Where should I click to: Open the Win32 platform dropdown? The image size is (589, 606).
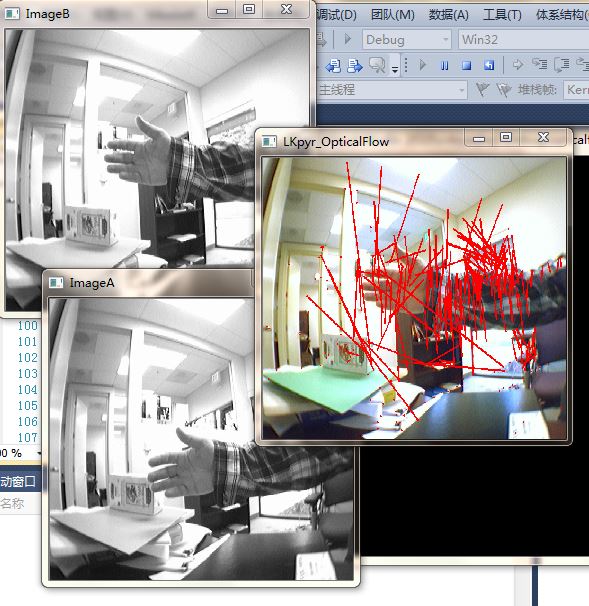(x=524, y=39)
